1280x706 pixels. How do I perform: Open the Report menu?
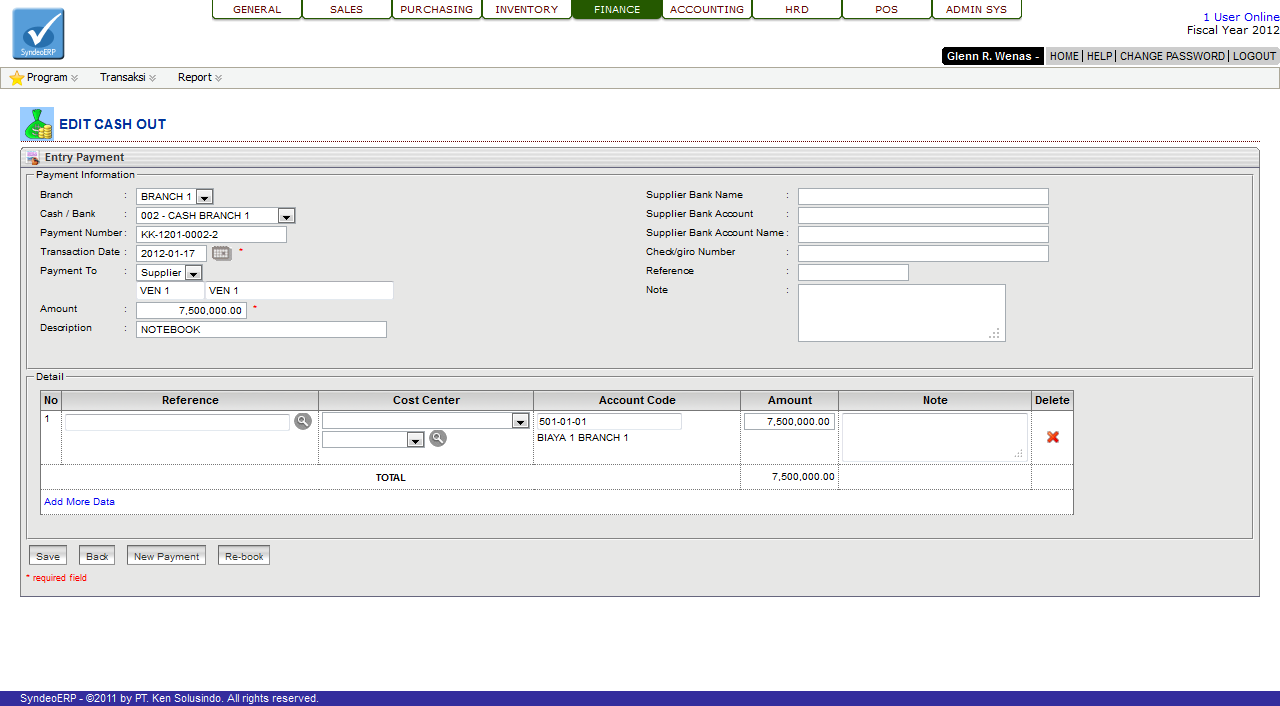point(199,78)
